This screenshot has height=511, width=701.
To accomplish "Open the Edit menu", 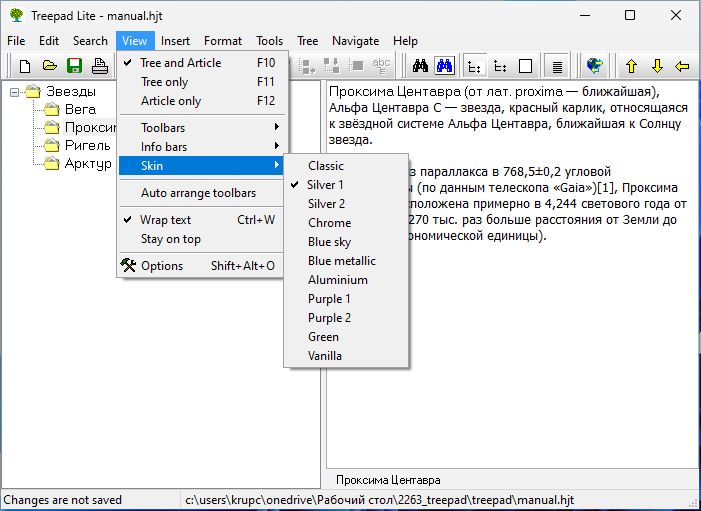I will click(49, 41).
